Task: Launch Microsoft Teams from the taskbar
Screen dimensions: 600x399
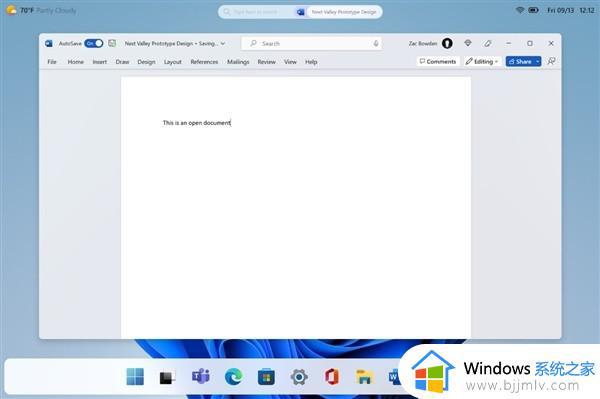Action: [x=201, y=377]
